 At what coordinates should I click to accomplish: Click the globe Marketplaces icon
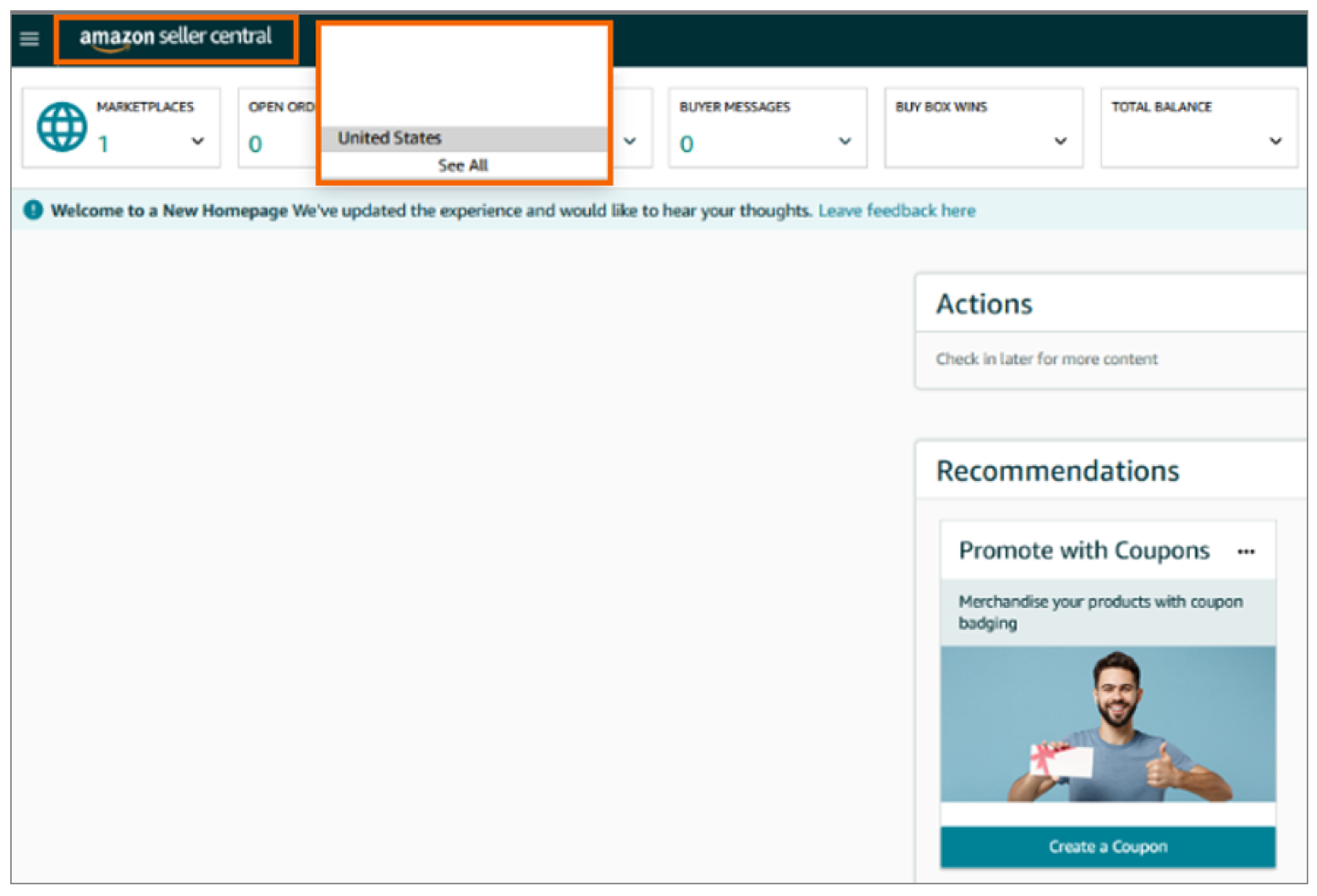click(x=60, y=125)
